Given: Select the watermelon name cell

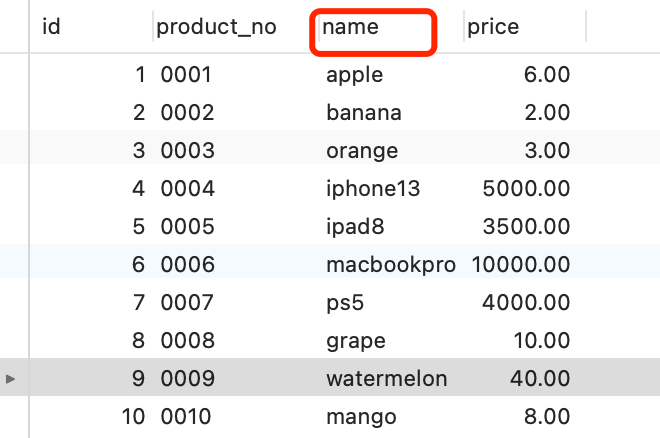Looking at the screenshot, I should click(x=386, y=379).
